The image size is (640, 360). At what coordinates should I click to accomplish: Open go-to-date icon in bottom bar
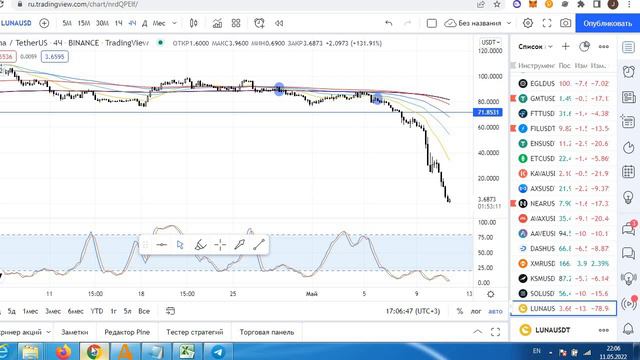pyautogui.click(x=170, y=311)
